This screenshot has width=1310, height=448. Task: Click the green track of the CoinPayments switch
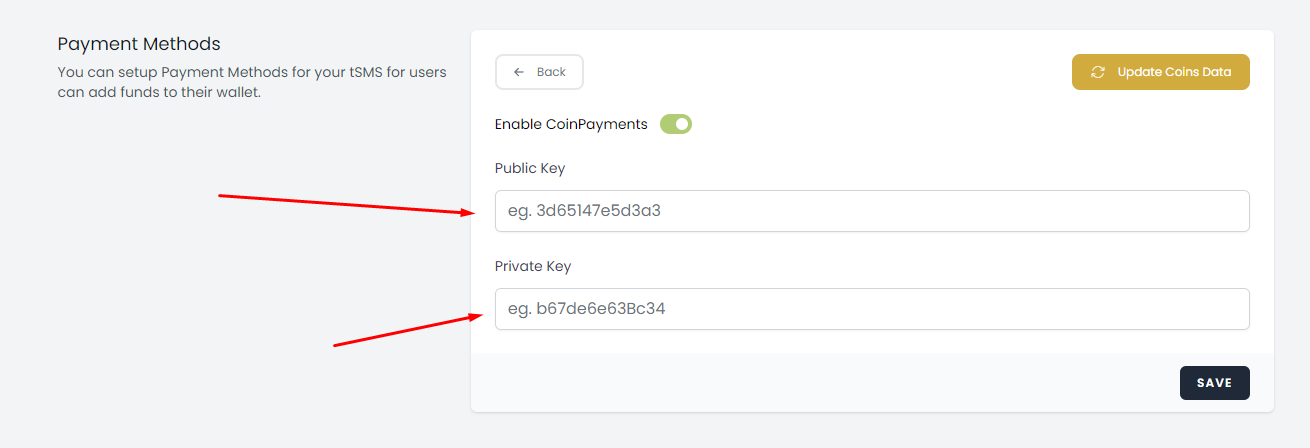click(x=668, y=124)
